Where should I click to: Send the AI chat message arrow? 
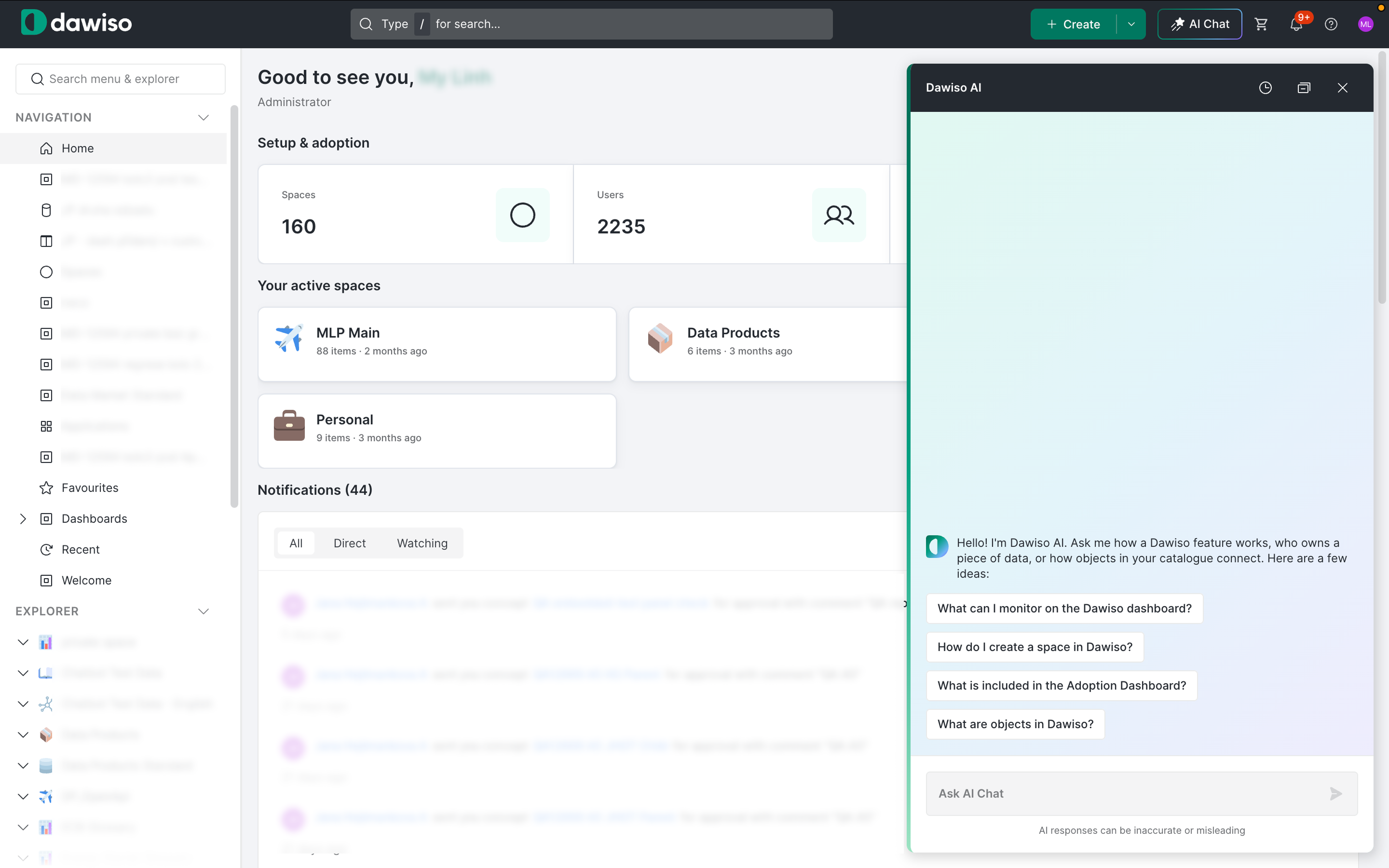(x=1335, y=793)
